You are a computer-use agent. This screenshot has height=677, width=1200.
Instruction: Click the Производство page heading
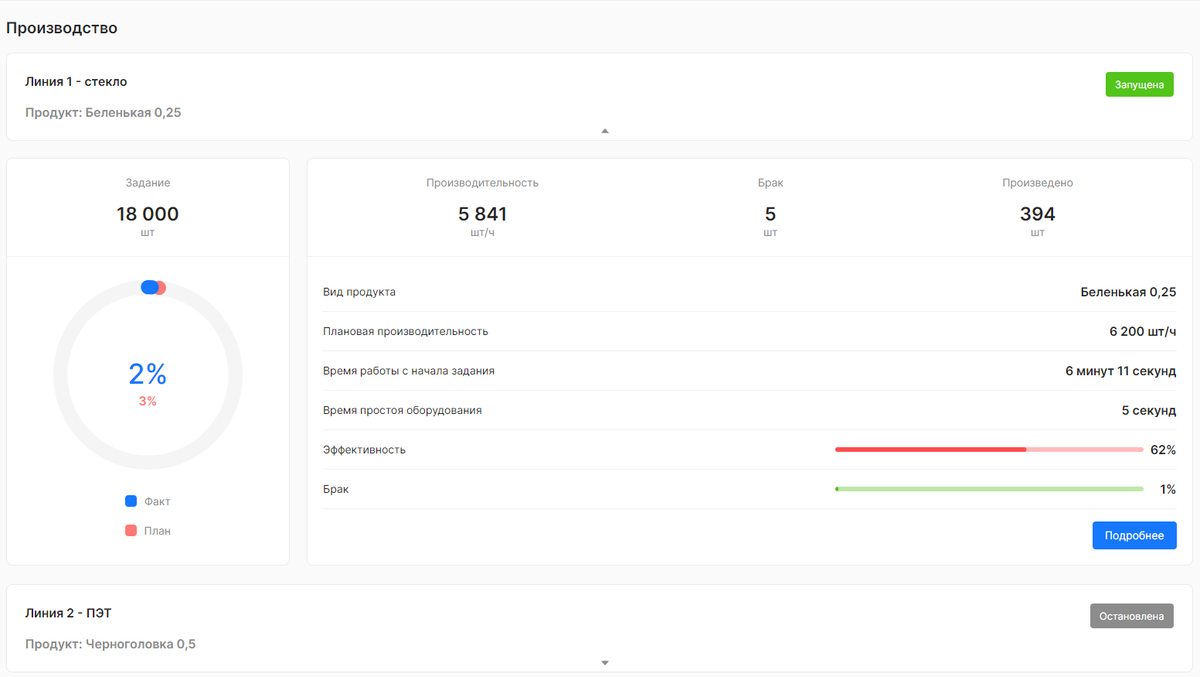(x=62, y=28)
